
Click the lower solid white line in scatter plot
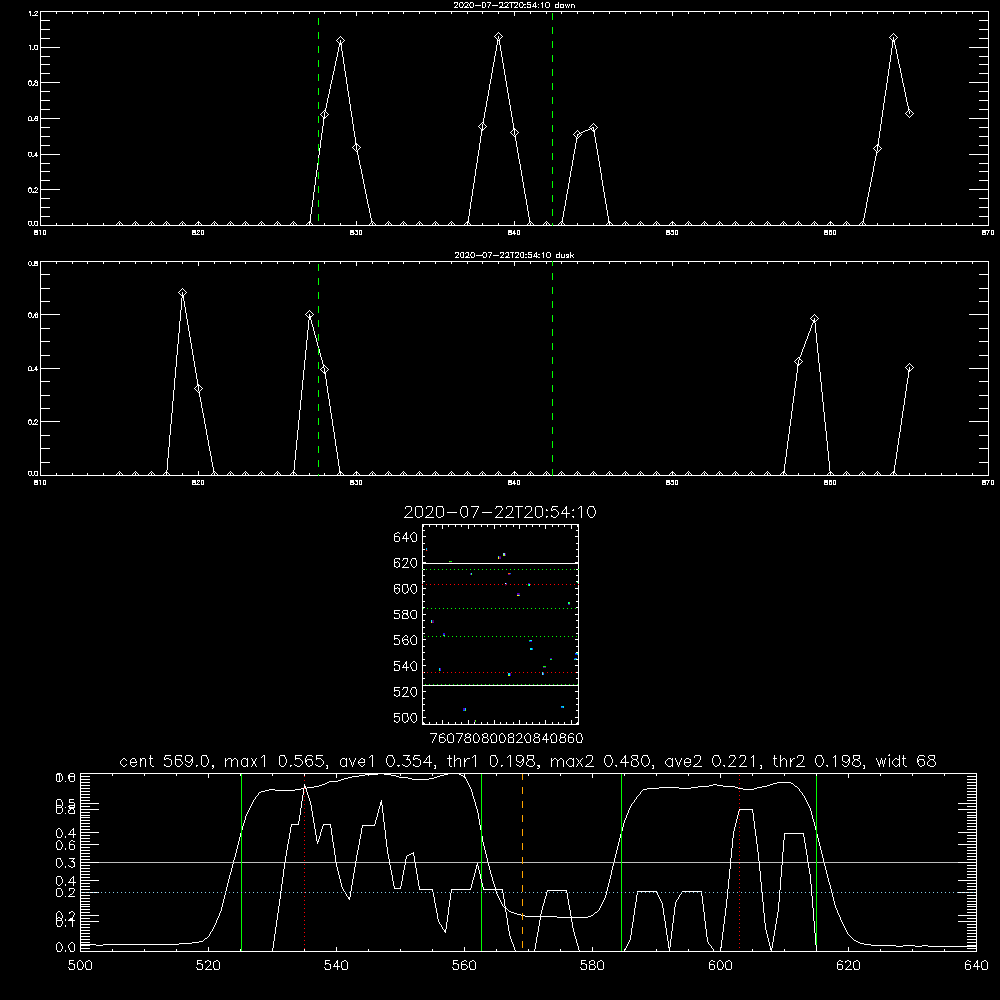click(500, 685)
